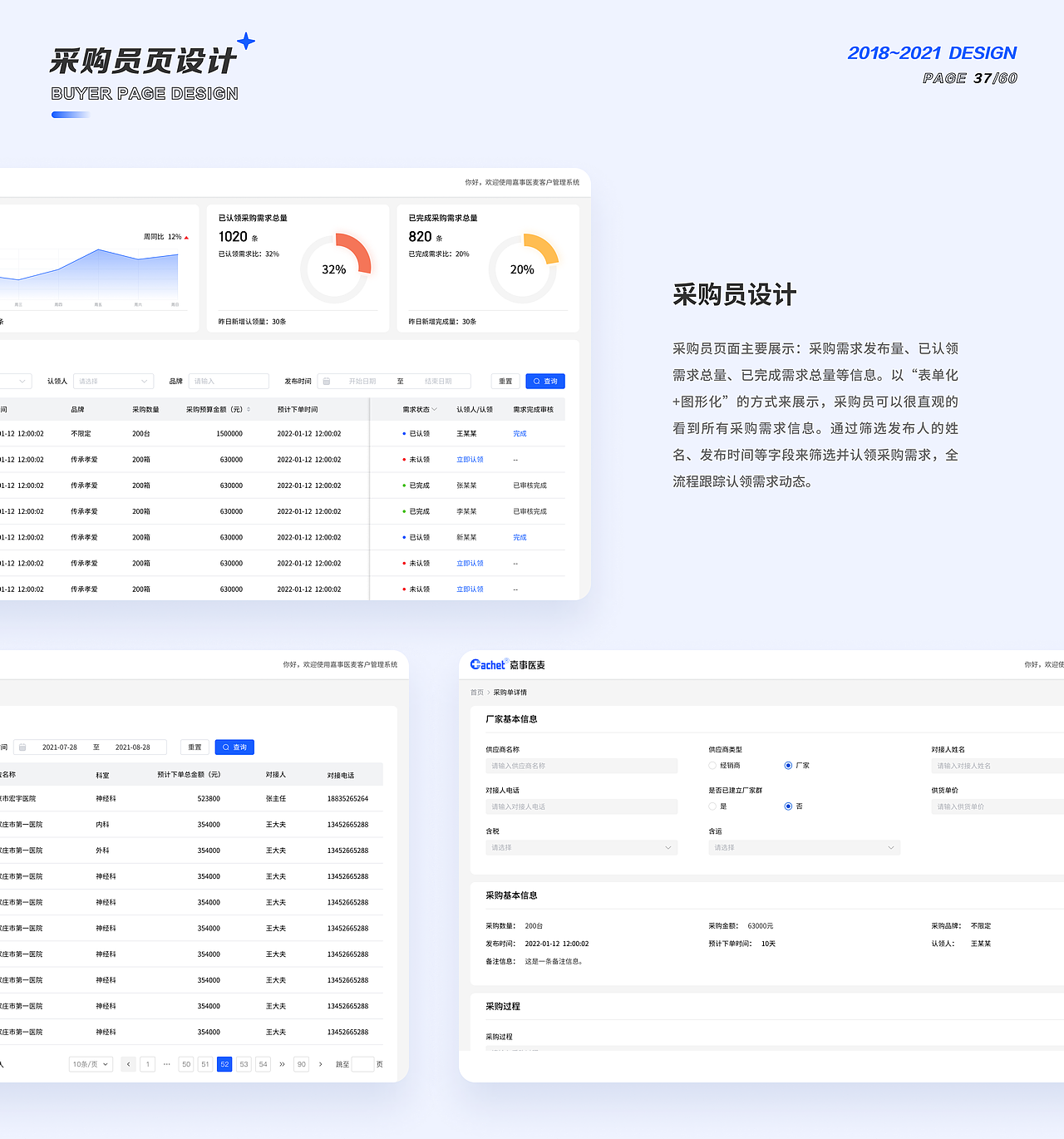This screenshot has height=1139, width=1064.
Task: Click the 对接人电话 input field
Action: pos(582,806)
